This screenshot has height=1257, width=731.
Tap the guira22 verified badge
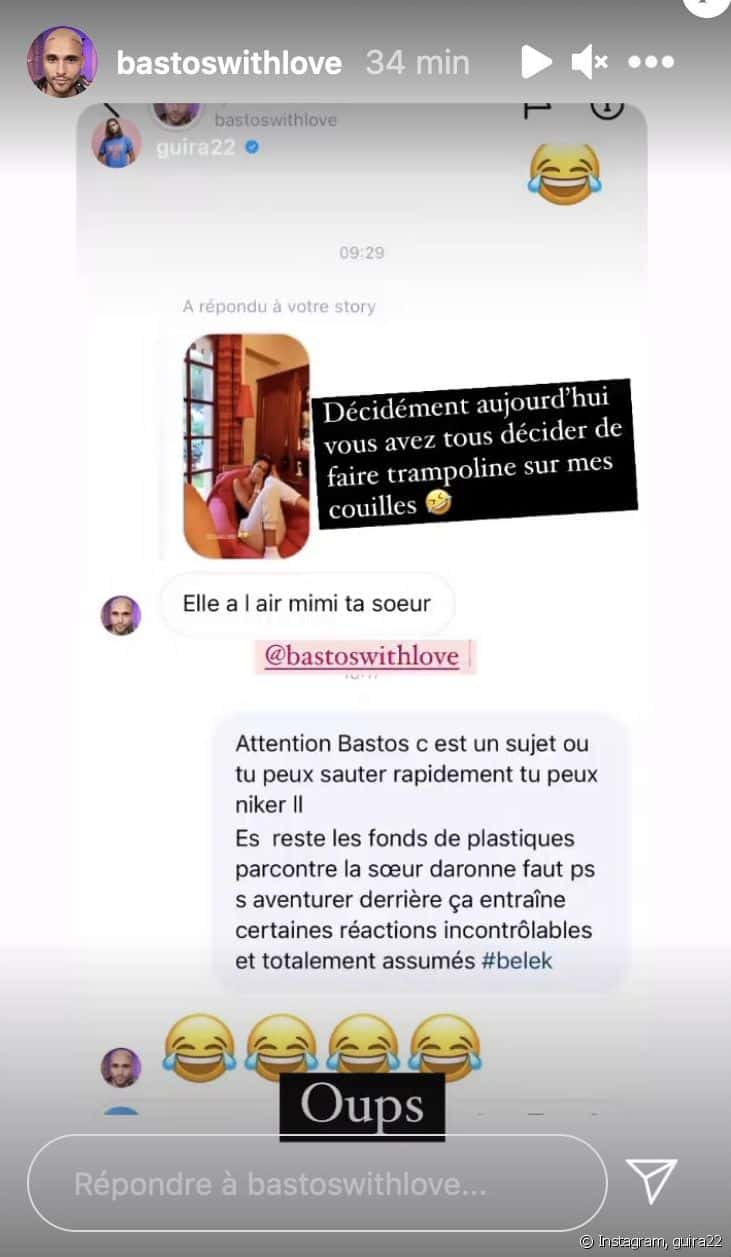point(253,147)
